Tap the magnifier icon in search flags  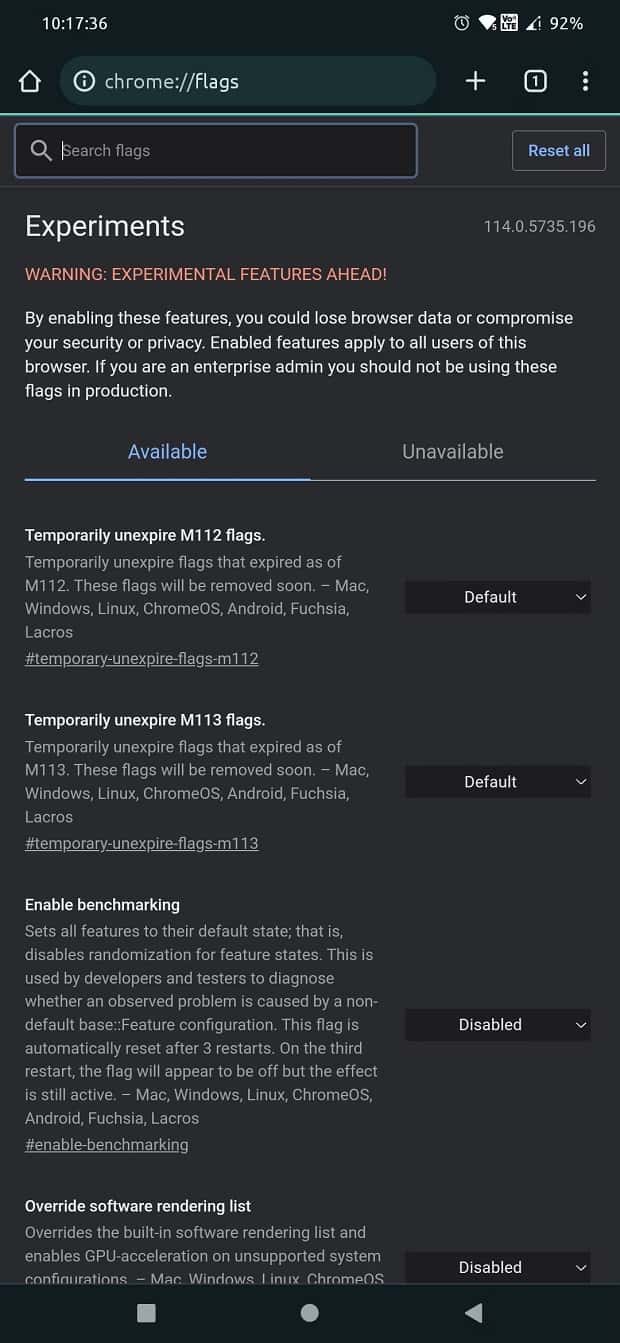pos(41,150)
